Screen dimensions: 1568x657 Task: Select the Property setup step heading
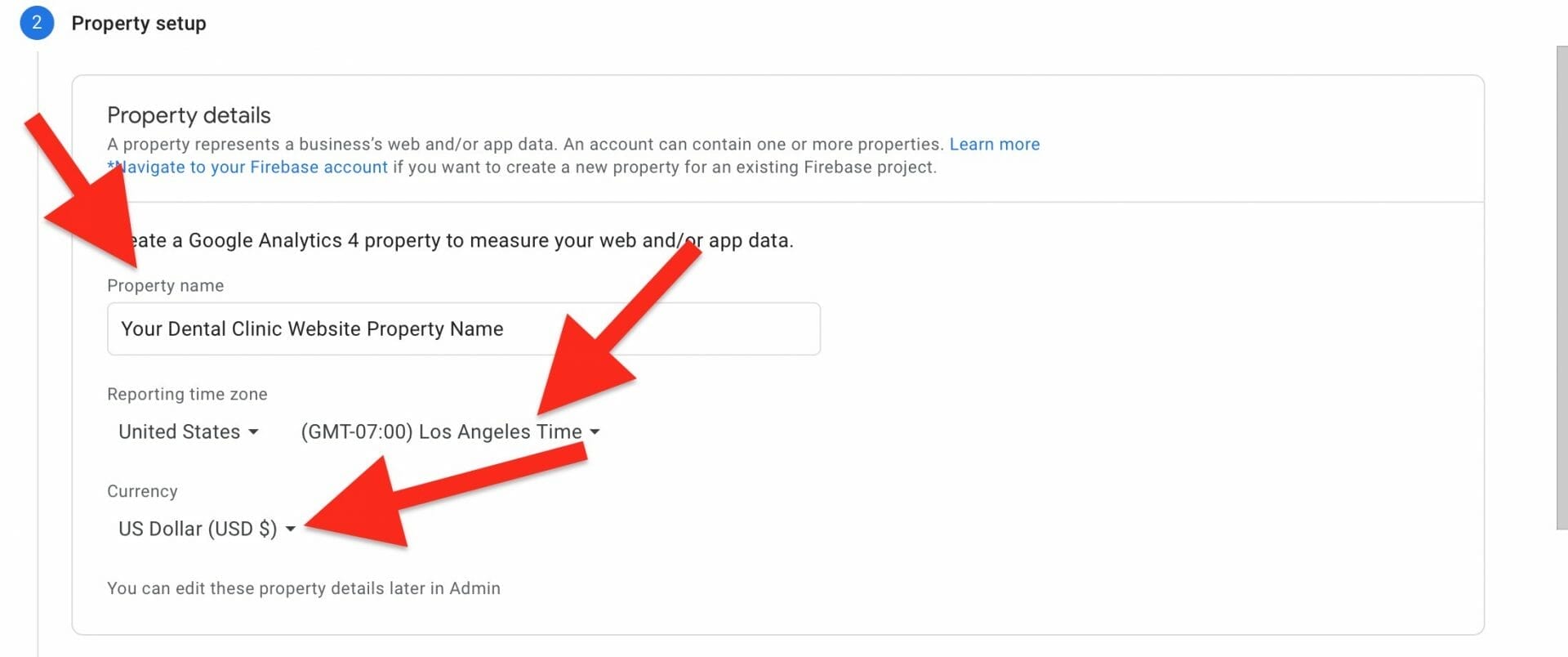click(x=138, y=23)
